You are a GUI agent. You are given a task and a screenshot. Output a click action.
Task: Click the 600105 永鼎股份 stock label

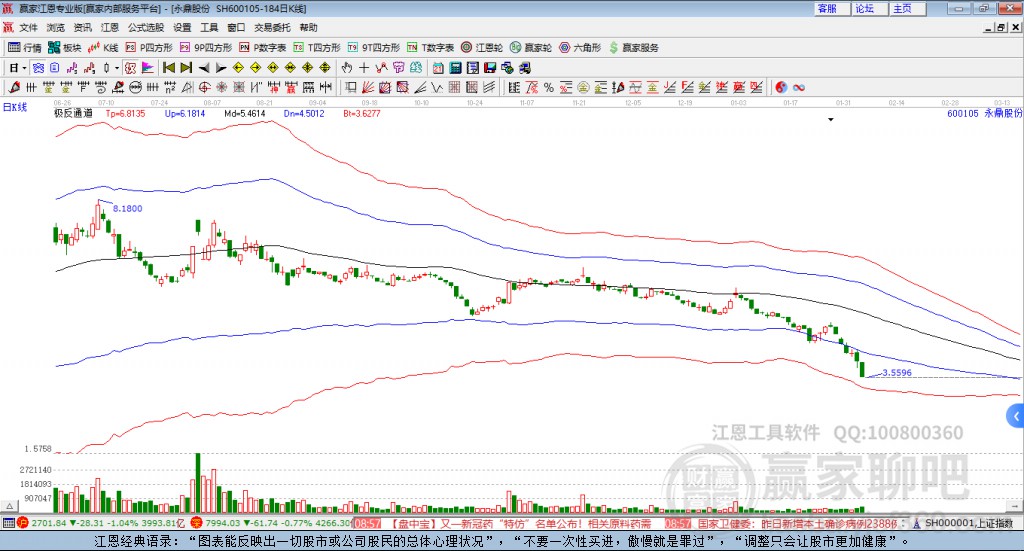[984, 113]
